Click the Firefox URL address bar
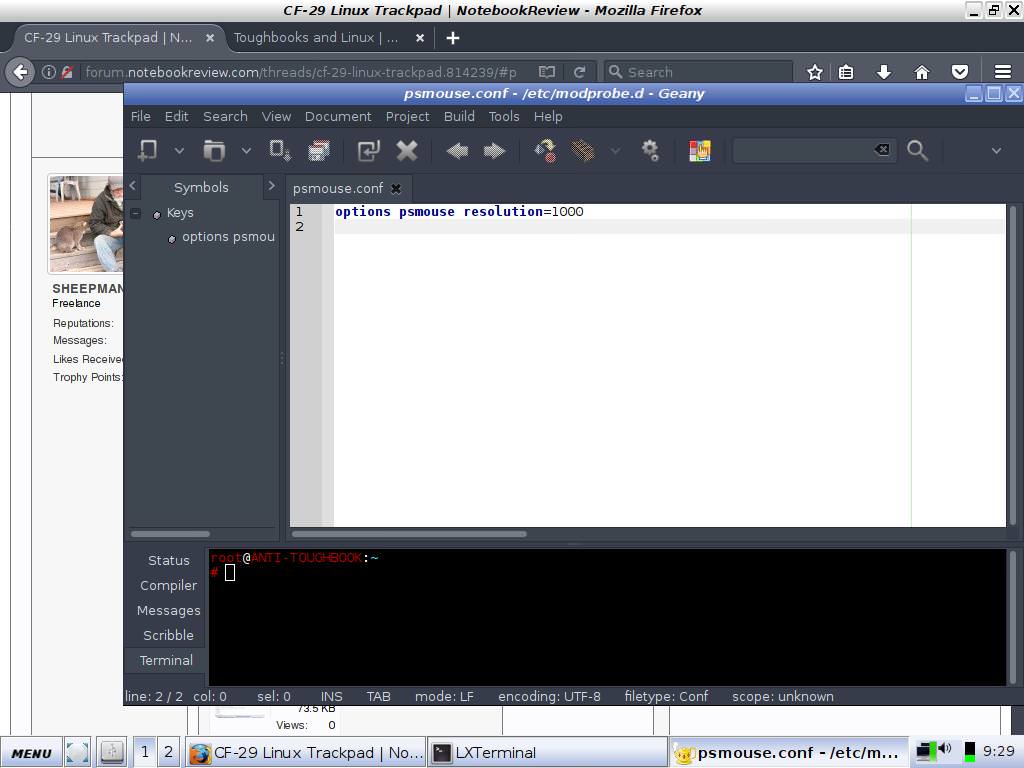The image size is (1024, 768). point(300,72)
